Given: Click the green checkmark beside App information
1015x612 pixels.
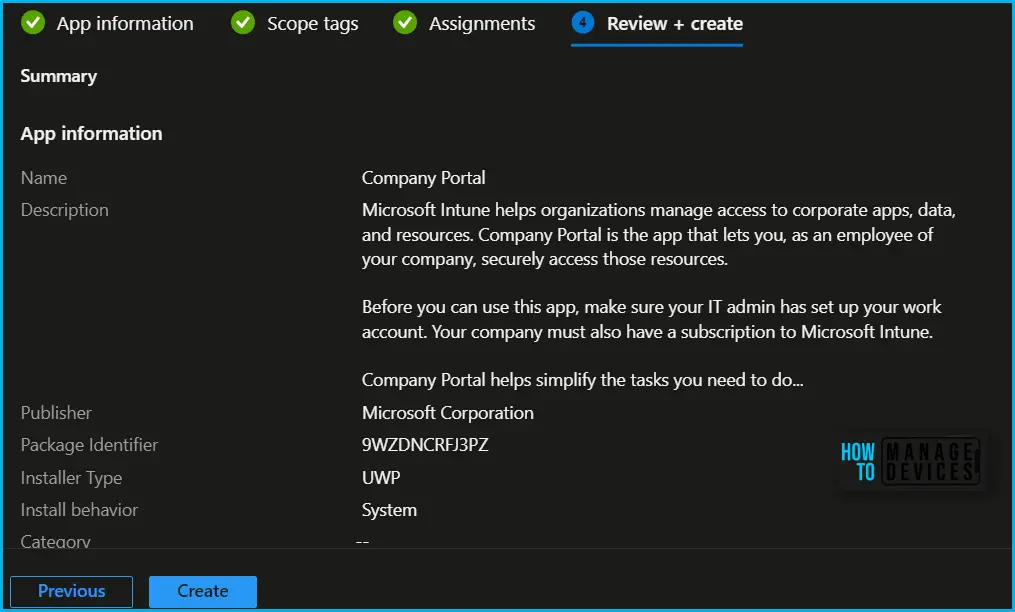Looking at the screenshot, I should pyautogui.click(x=33, y=23).
